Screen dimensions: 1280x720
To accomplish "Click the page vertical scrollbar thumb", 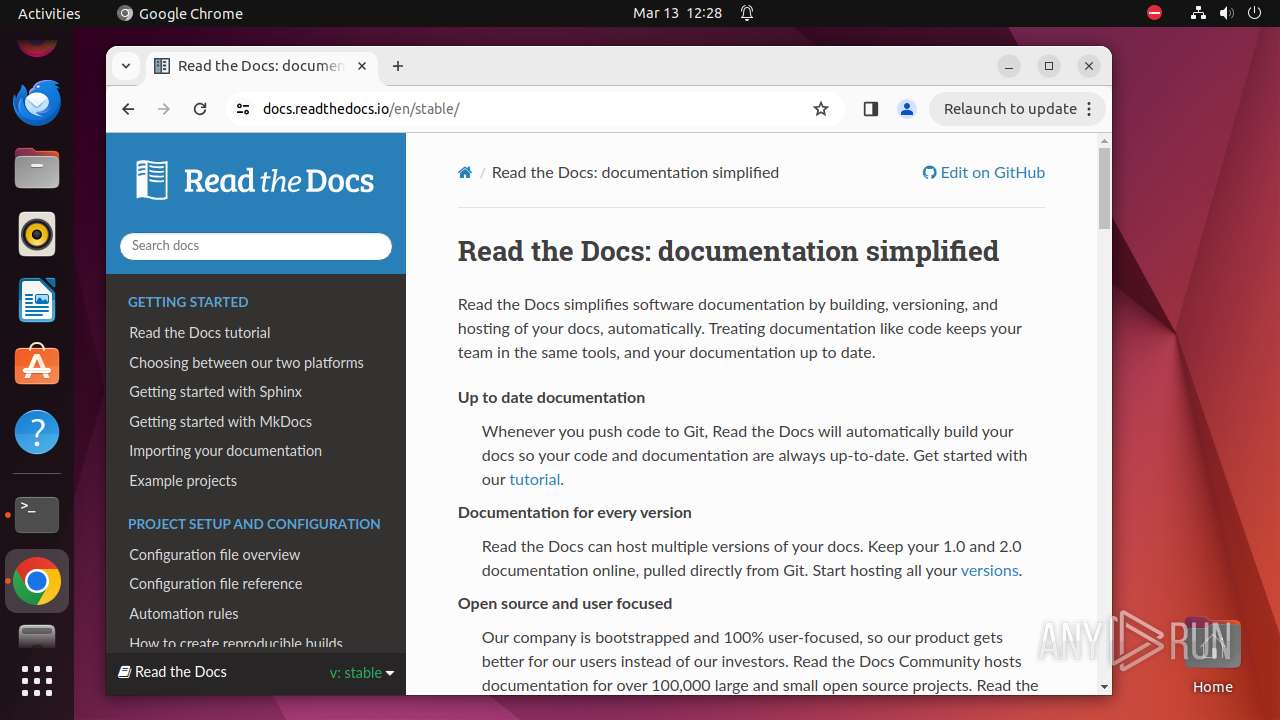I will (1104, 187).
